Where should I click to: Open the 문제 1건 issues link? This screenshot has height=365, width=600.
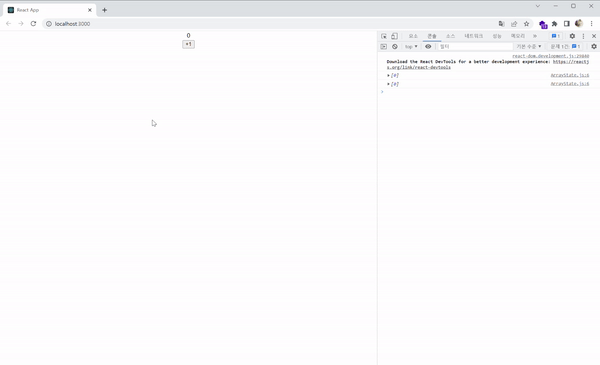566,47
